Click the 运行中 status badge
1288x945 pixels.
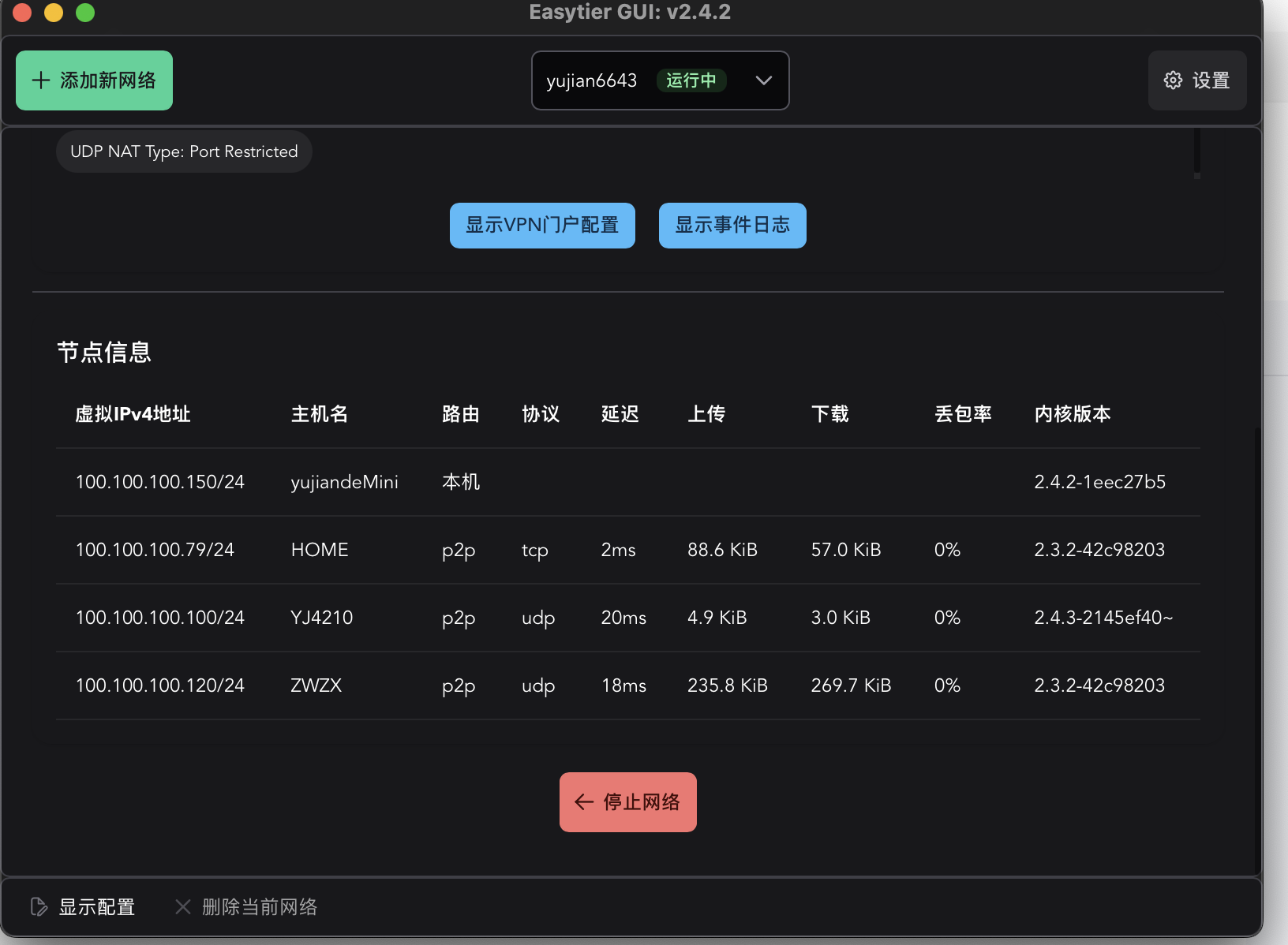coord(691,80)
